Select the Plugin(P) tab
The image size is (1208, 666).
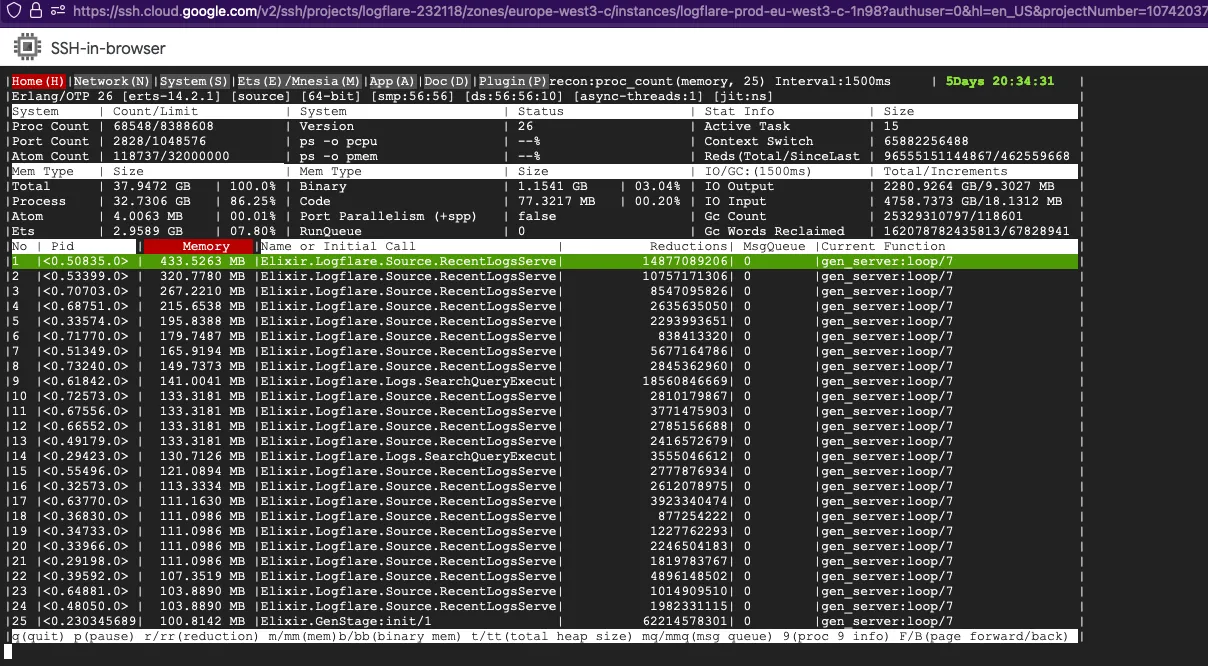click(512, 81)
